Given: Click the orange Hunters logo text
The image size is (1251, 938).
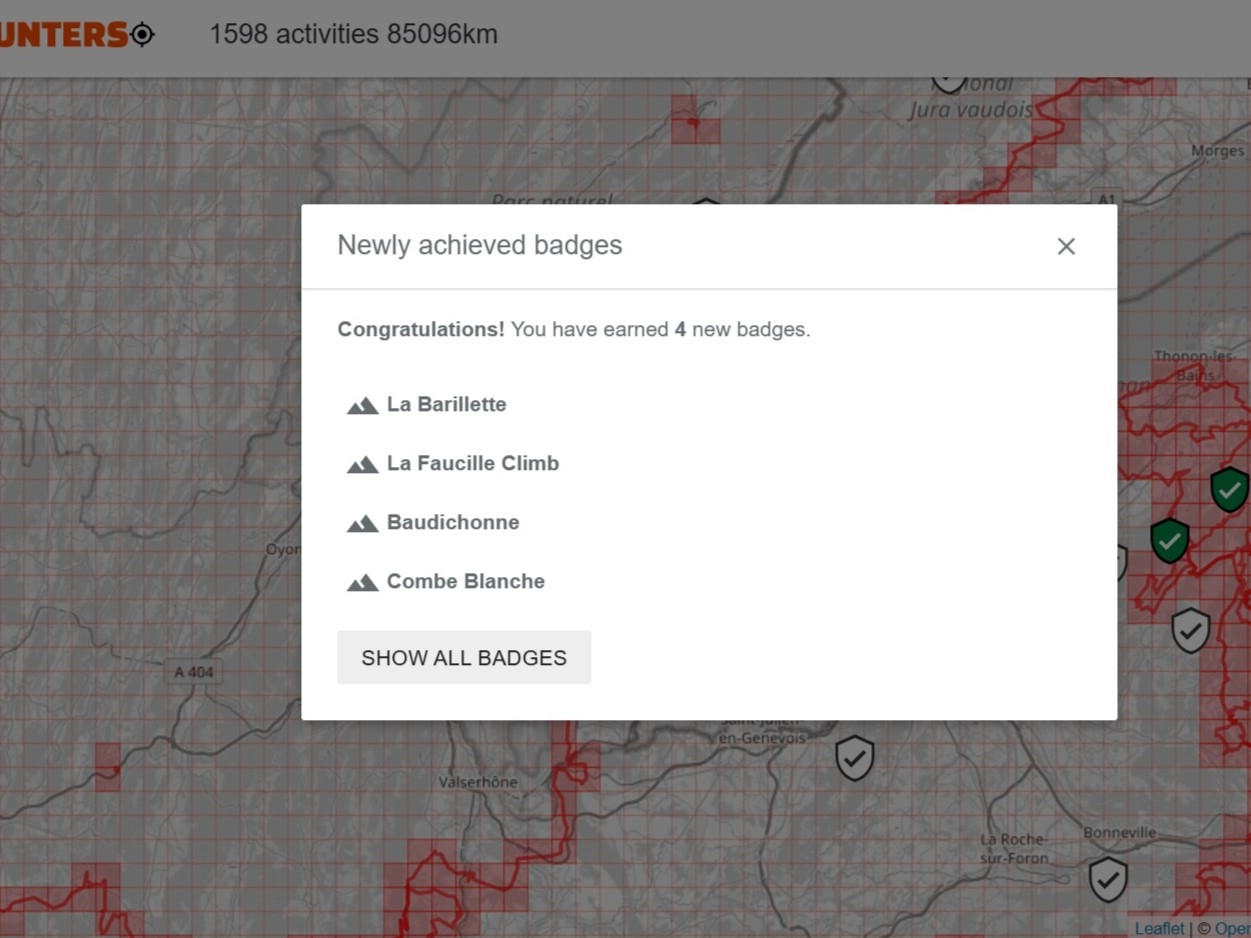Looking at the screenshot, I should click(x=62, y=34).
